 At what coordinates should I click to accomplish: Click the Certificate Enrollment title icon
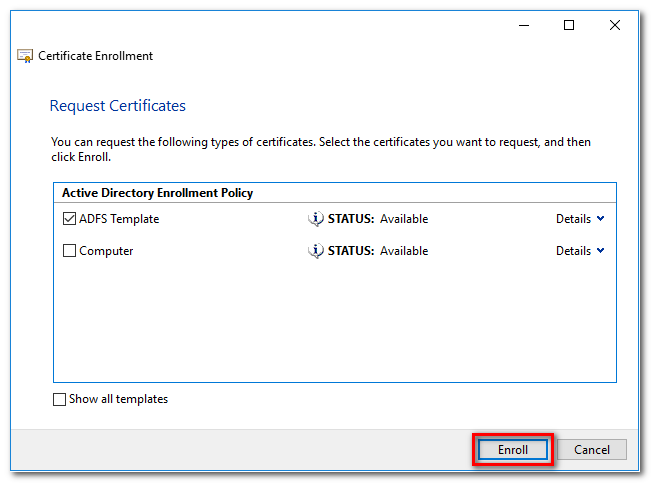[x=25, y=56]
